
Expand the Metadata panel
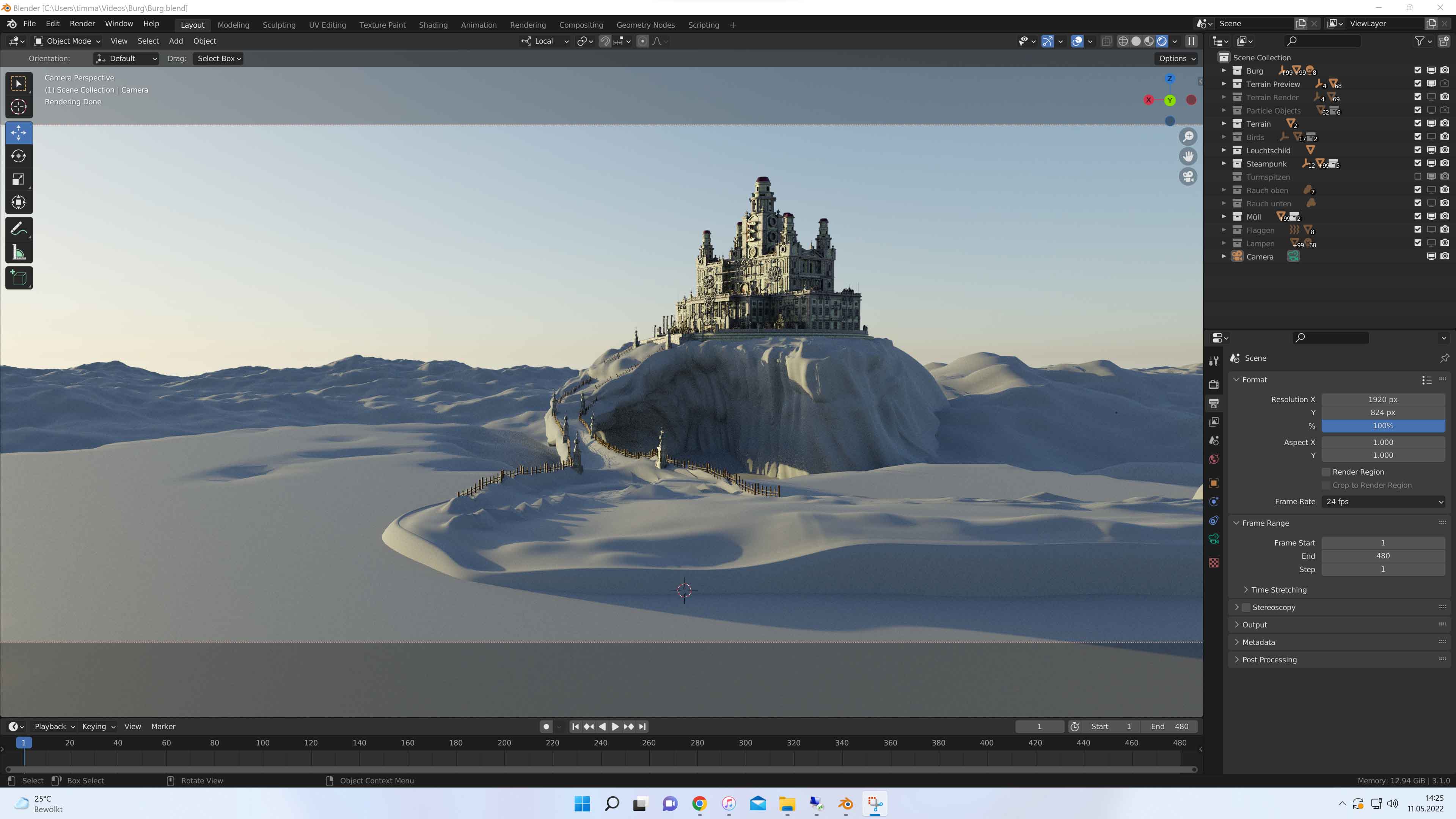pyautogui.click(x=1258, y=642)
